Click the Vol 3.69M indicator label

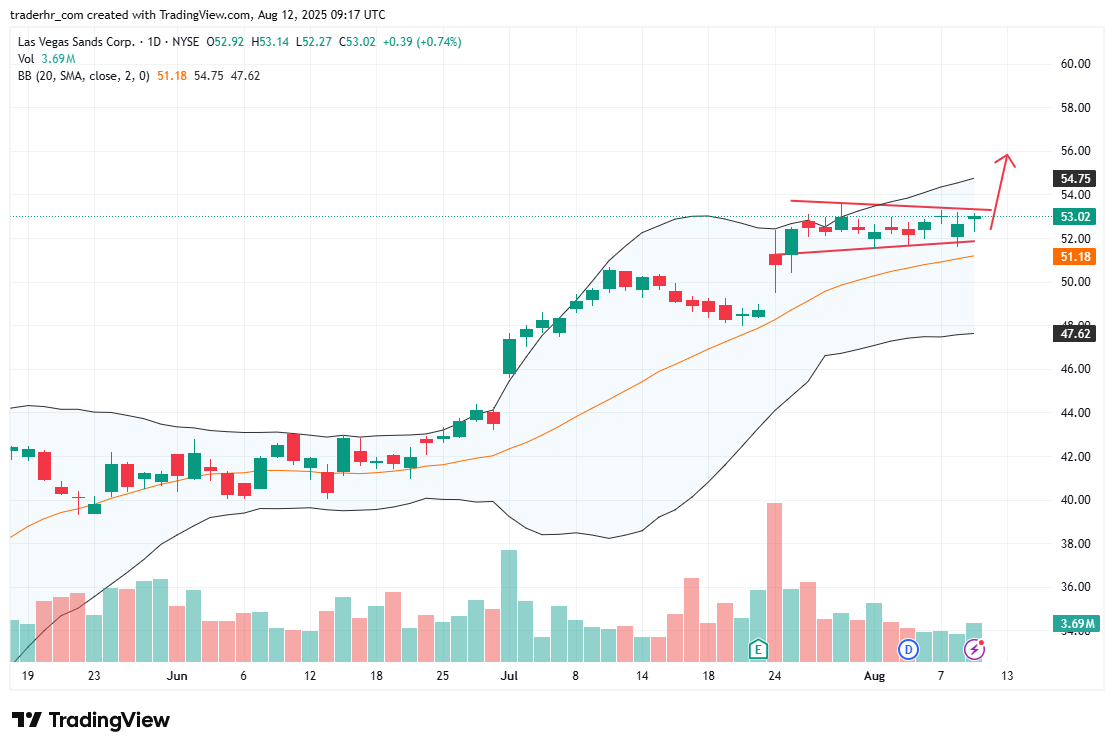(x=46, y=59)
